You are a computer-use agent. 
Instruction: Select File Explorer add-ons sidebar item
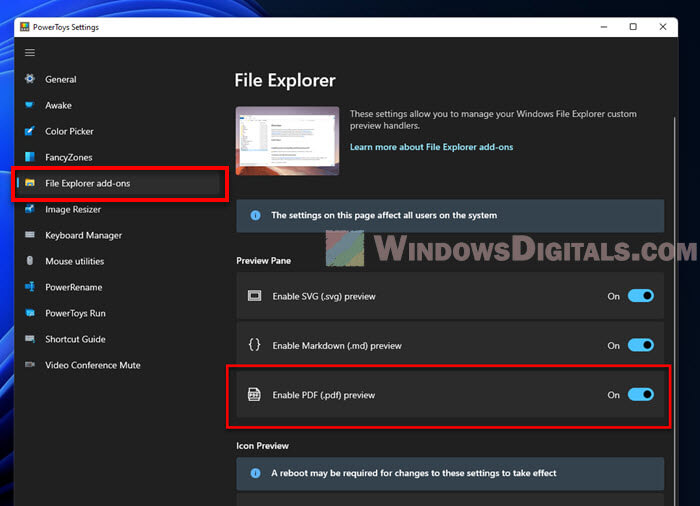[x=119, y=183]
